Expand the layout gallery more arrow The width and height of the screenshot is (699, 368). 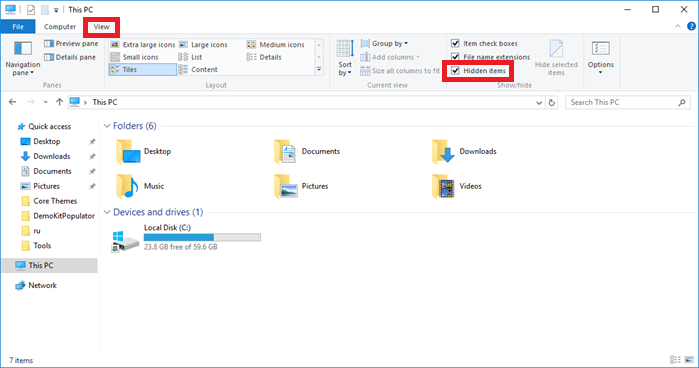[319, 69]
